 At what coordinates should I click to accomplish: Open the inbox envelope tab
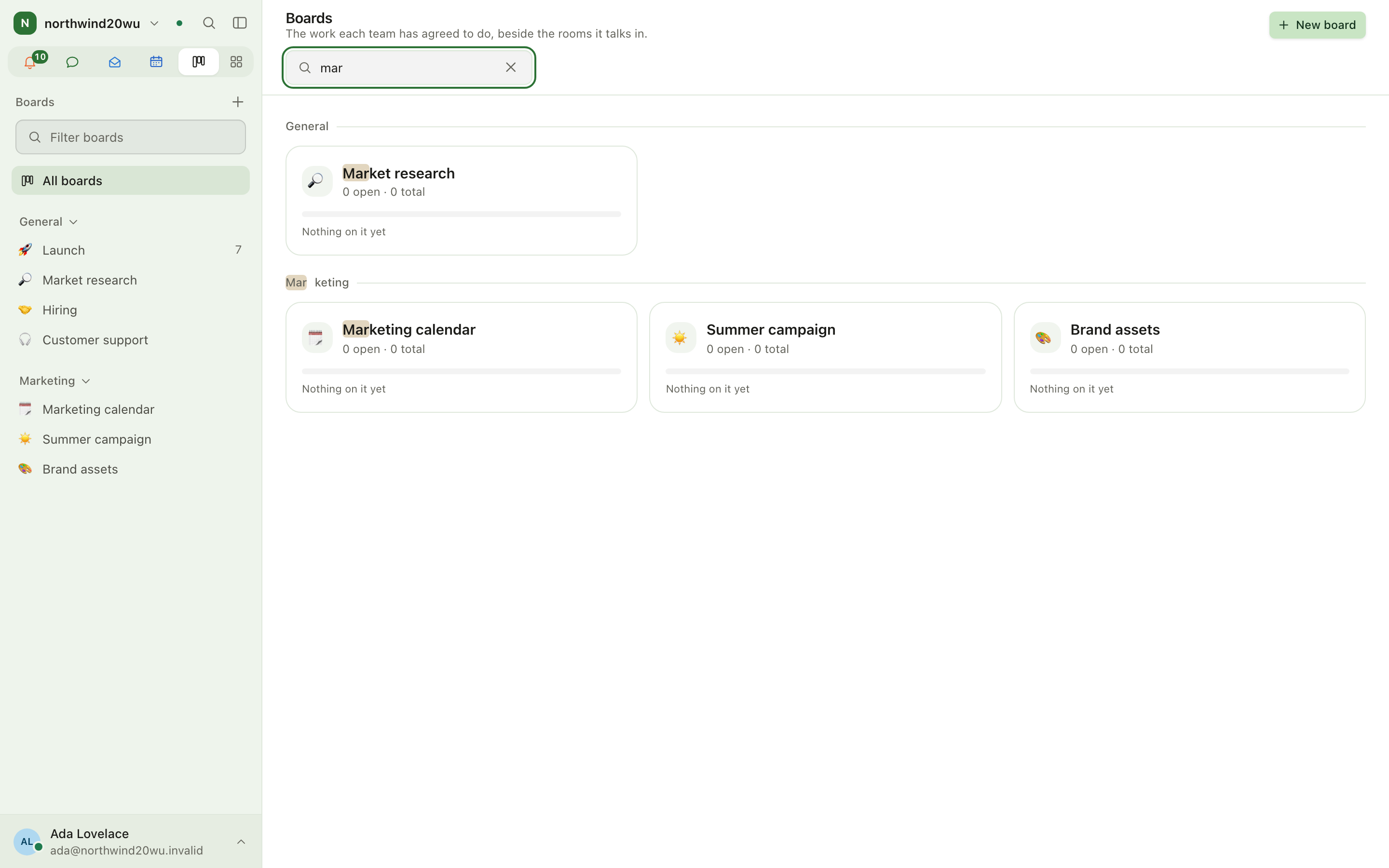114,61
